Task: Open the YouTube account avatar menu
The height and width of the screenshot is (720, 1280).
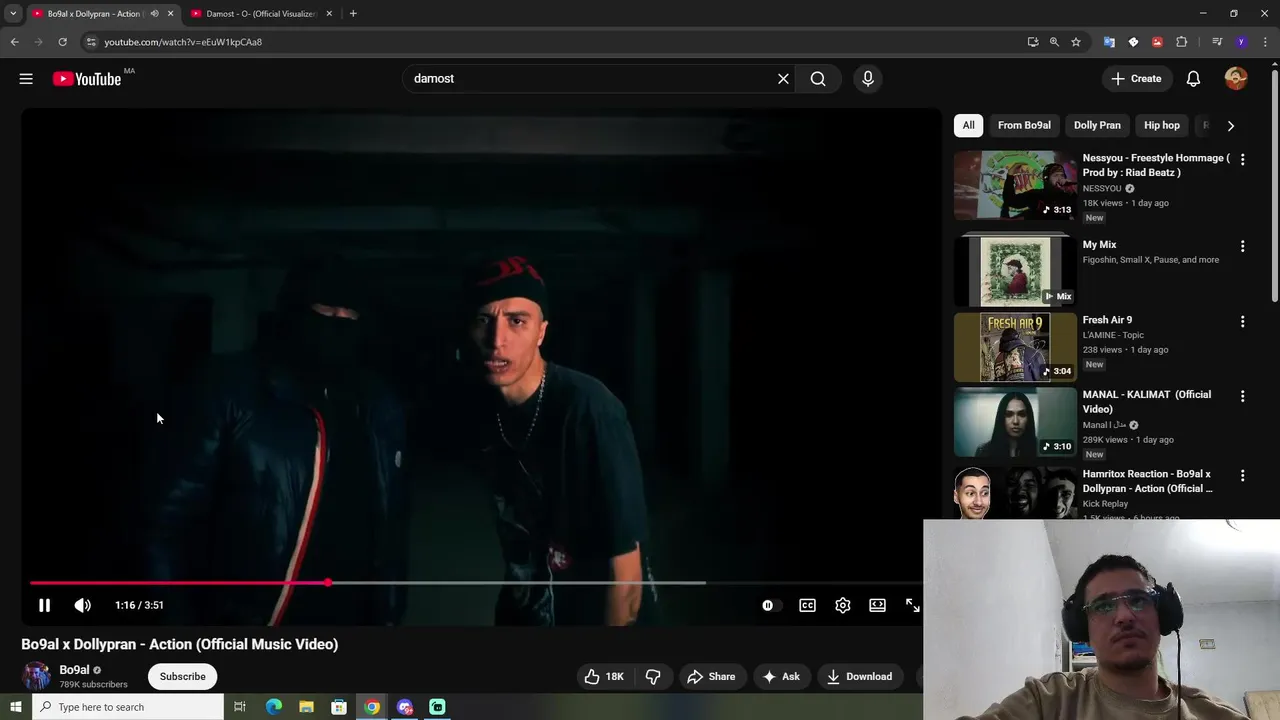Action: coord(1236,79)
